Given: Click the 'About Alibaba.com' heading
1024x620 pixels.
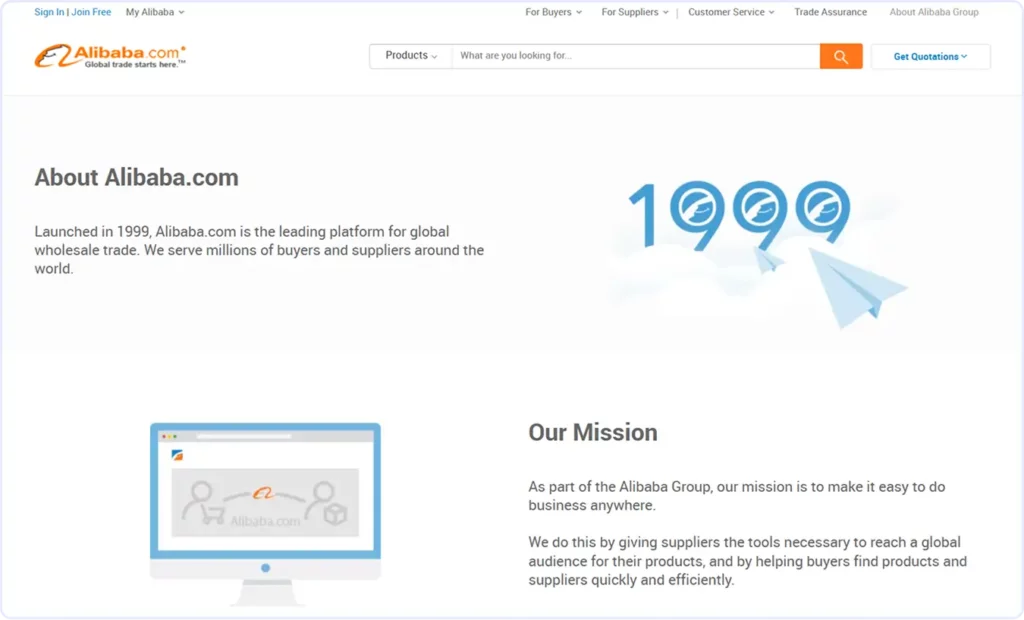Looking at the screenshot, I should (136, 177).
